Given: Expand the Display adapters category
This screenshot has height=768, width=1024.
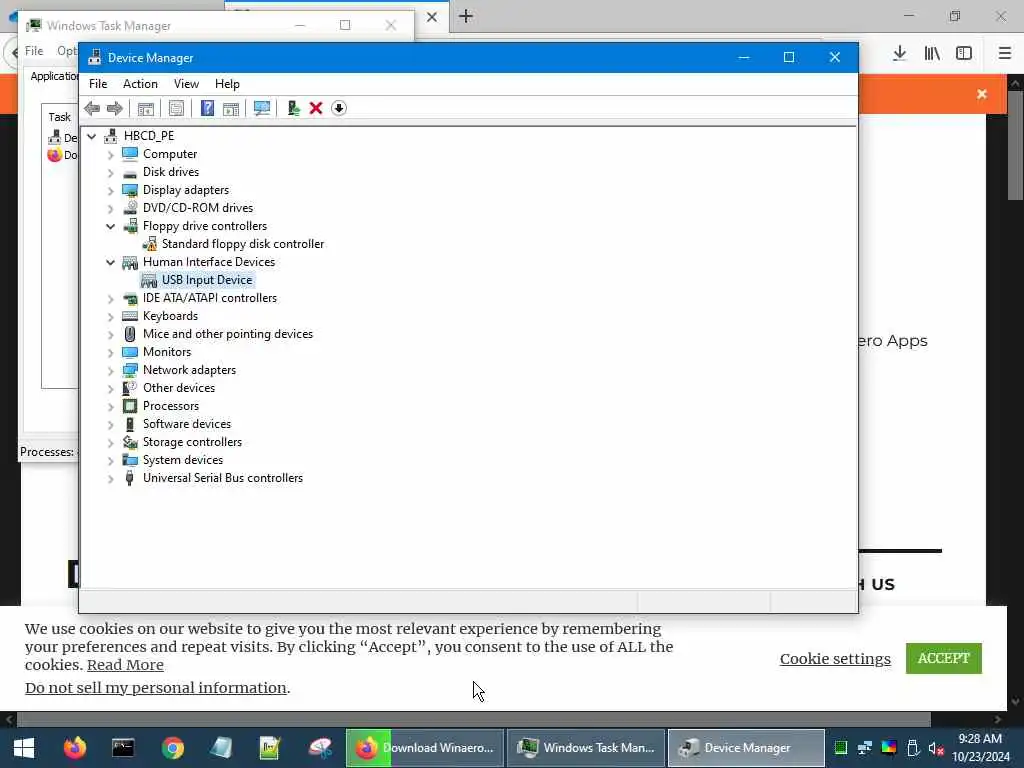Looking at the screenshot, I should click(x=110, y=191).
